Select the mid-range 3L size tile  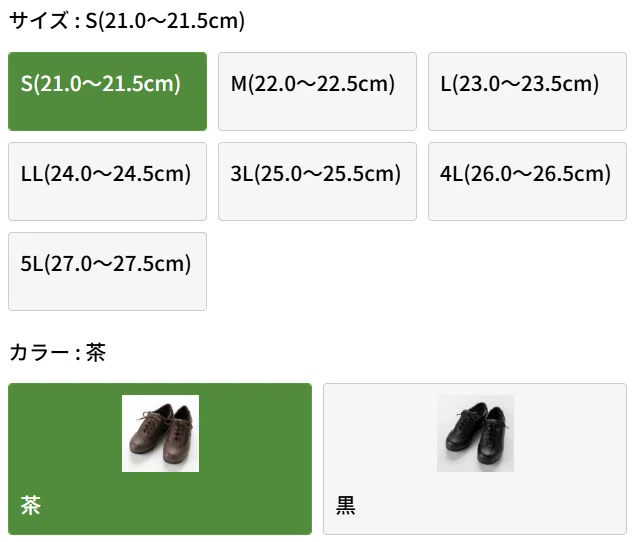pyautogui.click(x=317, y=181)
